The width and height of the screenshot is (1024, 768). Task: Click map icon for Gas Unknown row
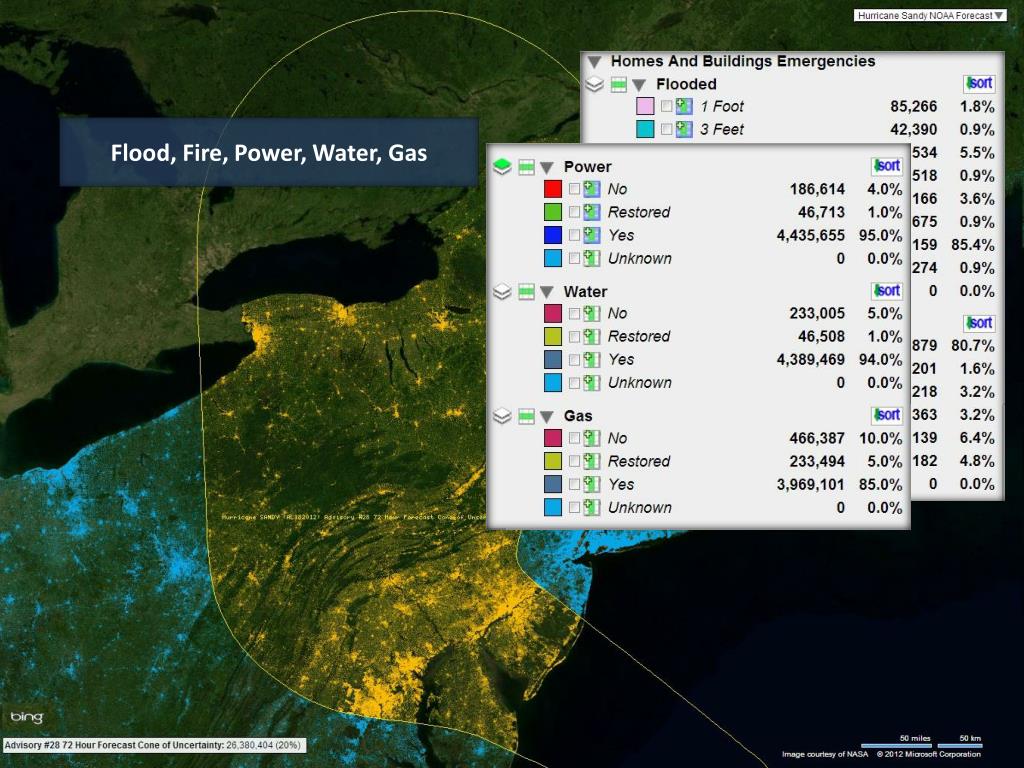coord(592,507)
